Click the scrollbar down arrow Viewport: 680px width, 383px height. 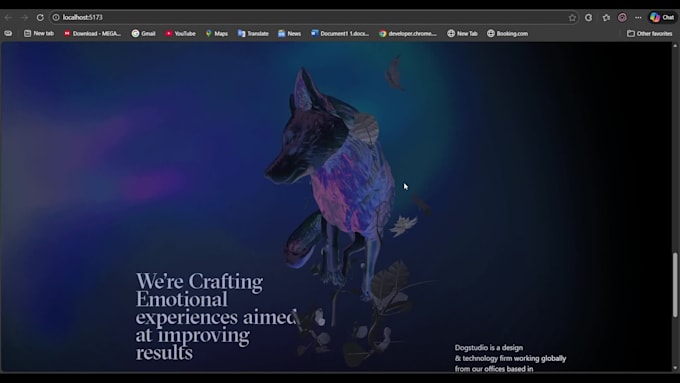click(x=675, y=368)
